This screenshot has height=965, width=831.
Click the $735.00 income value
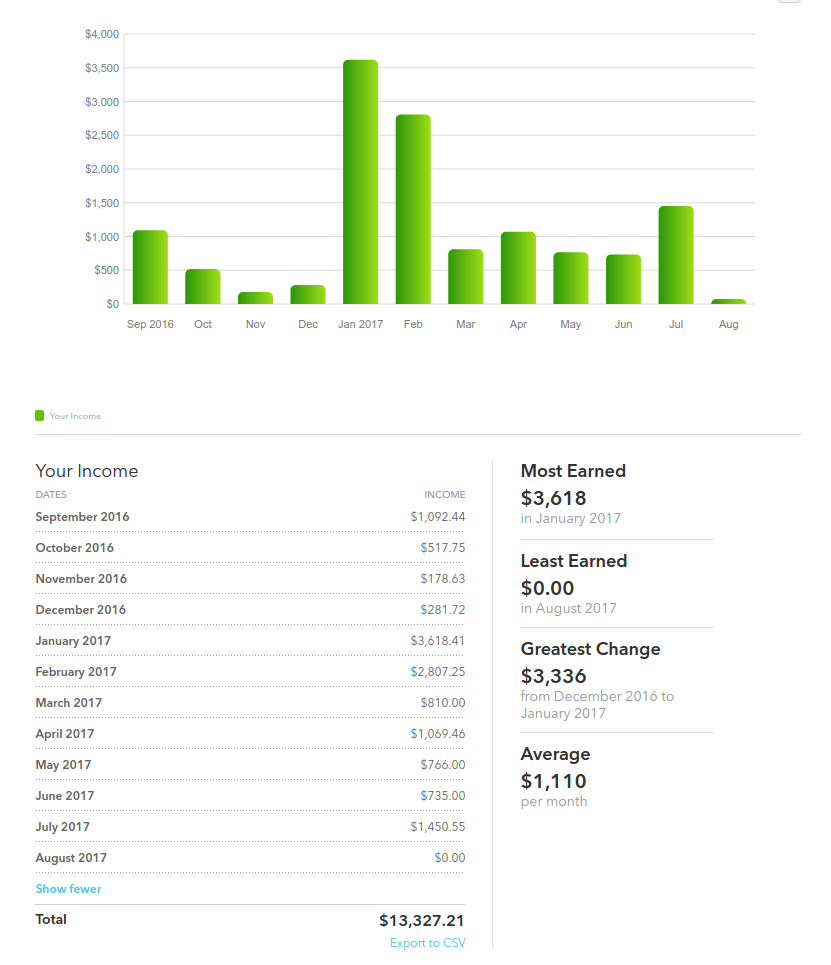pyautogui.click(x=443, y=796)
